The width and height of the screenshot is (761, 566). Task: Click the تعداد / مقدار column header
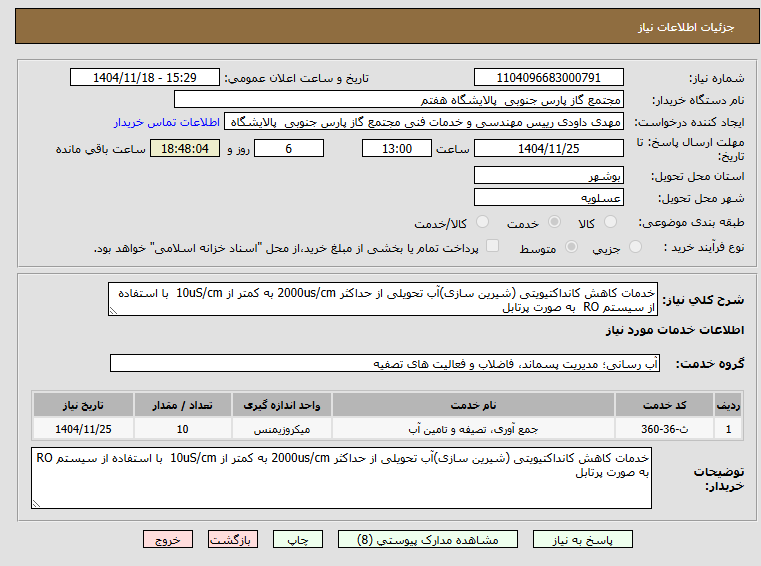pyautogui.click(x=182, y=405)
